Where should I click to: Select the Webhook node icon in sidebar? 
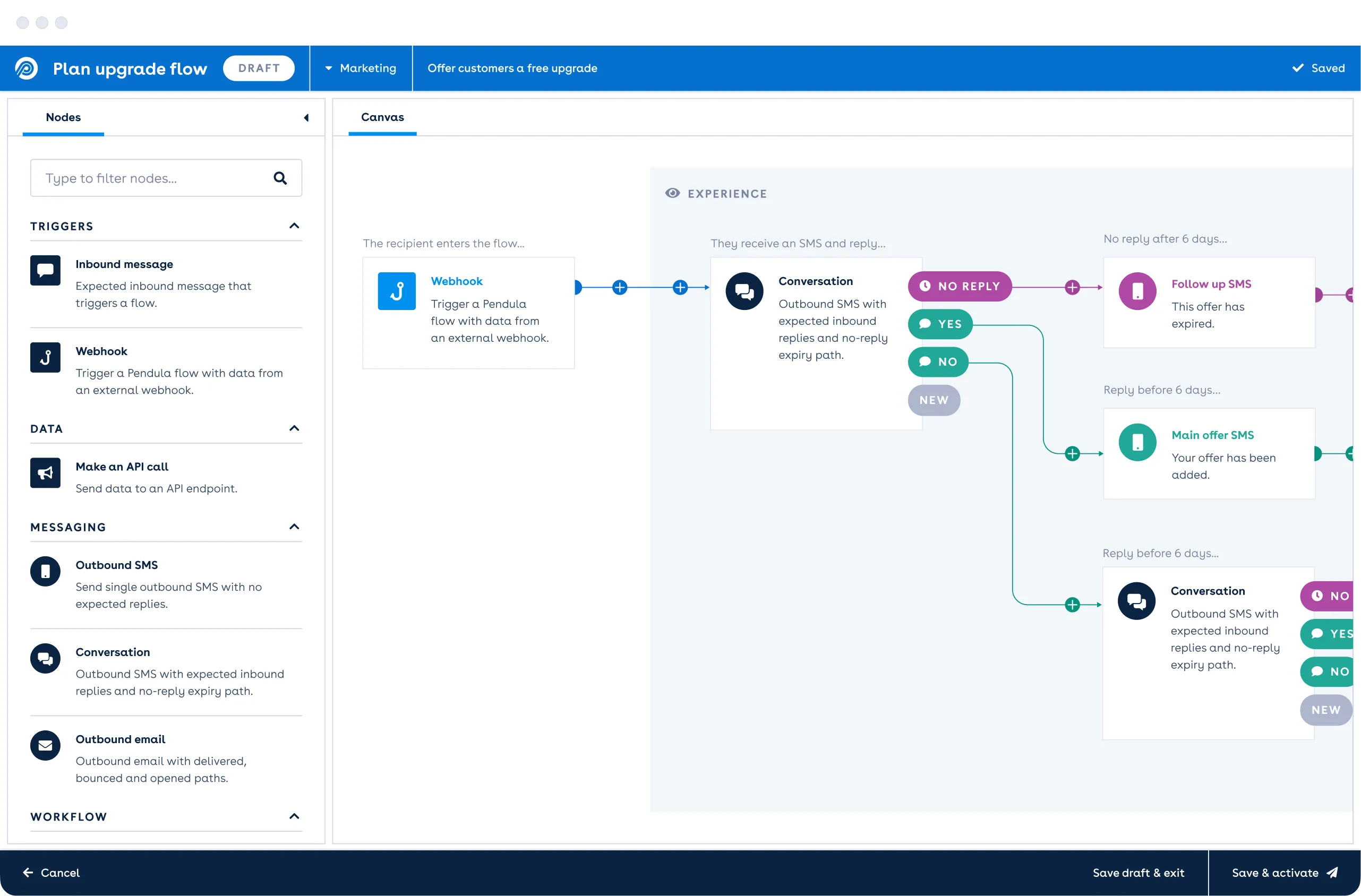pyautogui.click(x=45, y=357)
